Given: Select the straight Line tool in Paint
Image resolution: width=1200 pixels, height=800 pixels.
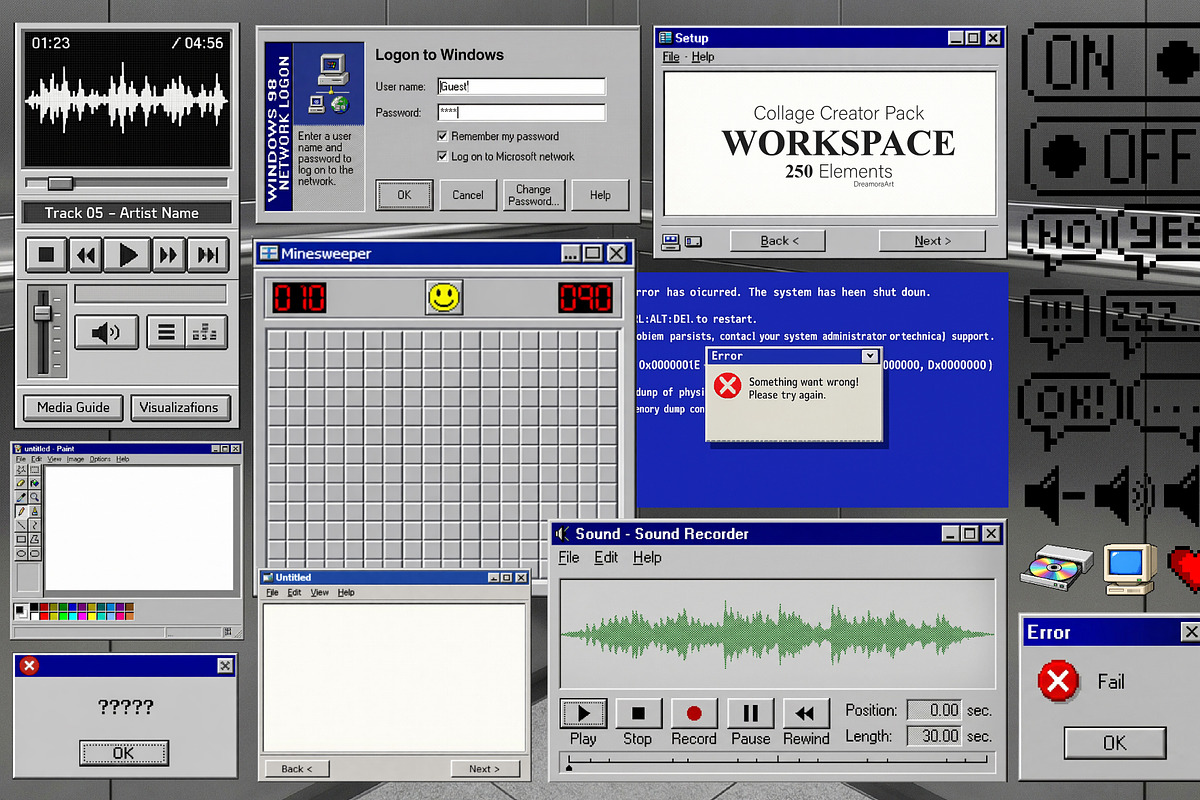Looking at the screenshot, I should click(x=21, y=525).
